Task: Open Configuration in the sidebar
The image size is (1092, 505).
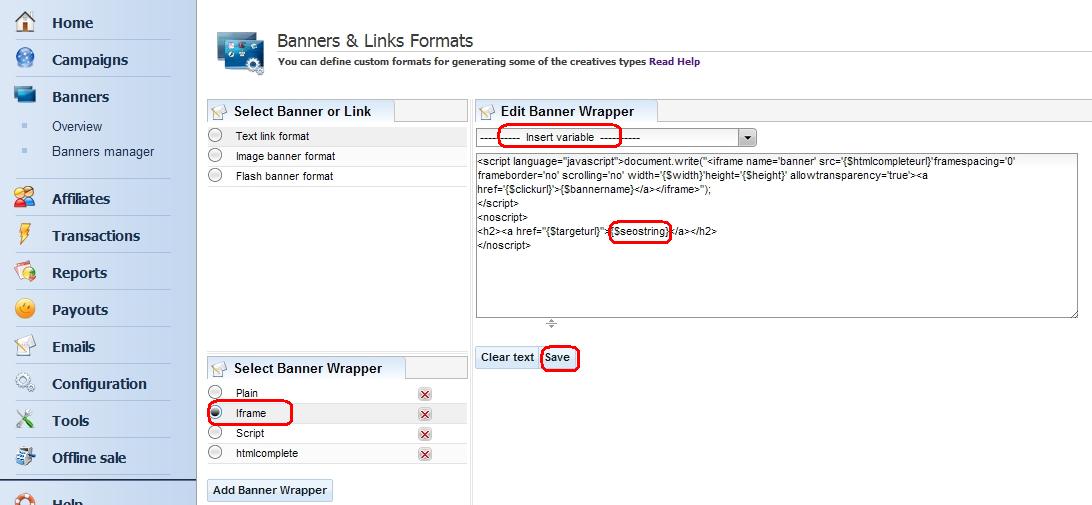Action: pos(99,384)
